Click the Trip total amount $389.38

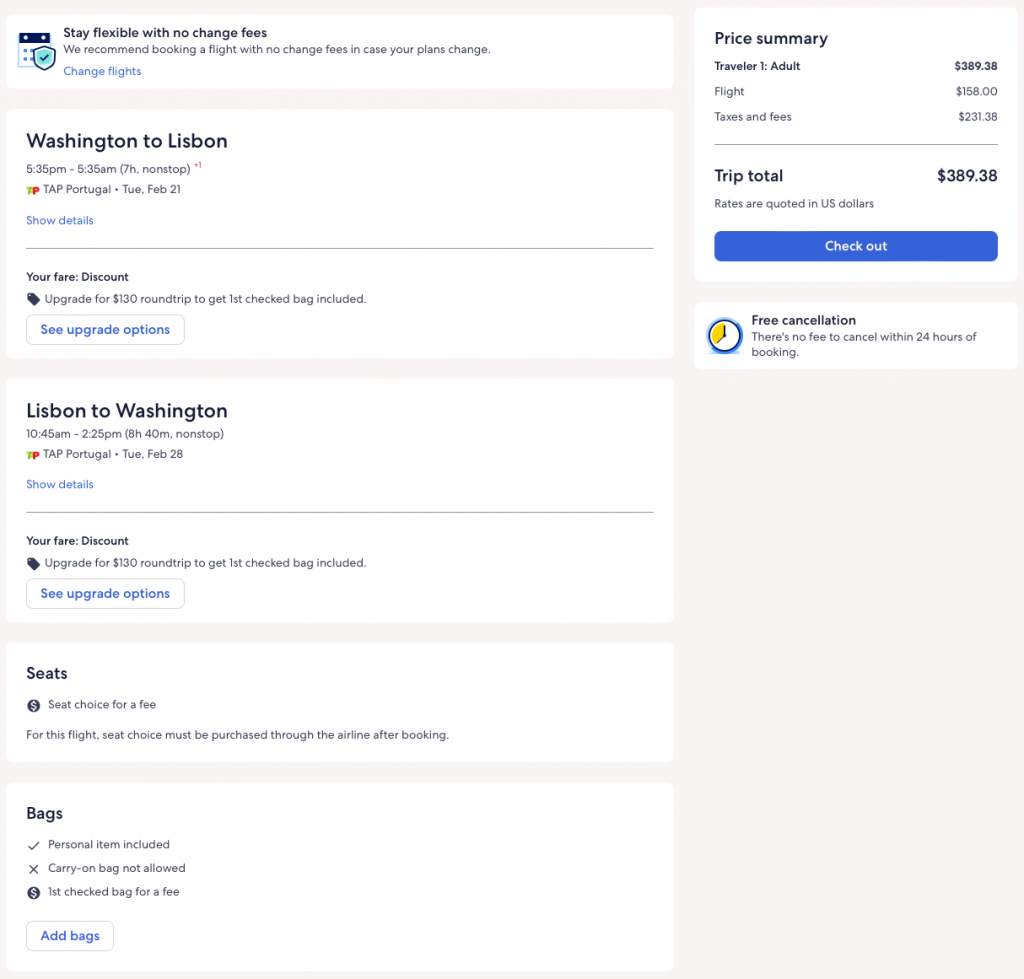click(x=966, y=176)
